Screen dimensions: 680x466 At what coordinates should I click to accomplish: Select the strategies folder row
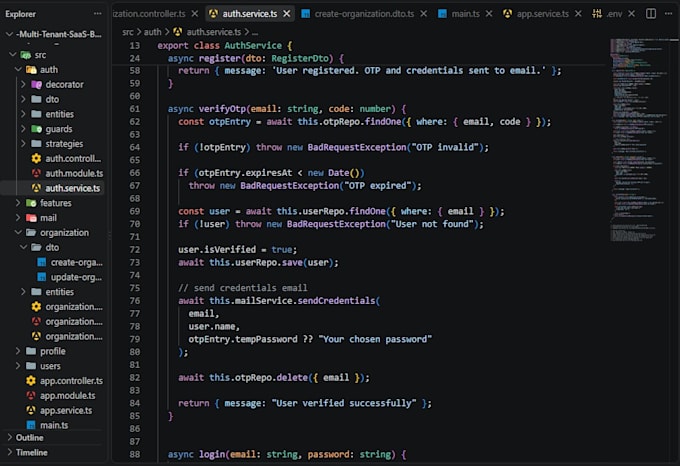(x=52, y=143)
